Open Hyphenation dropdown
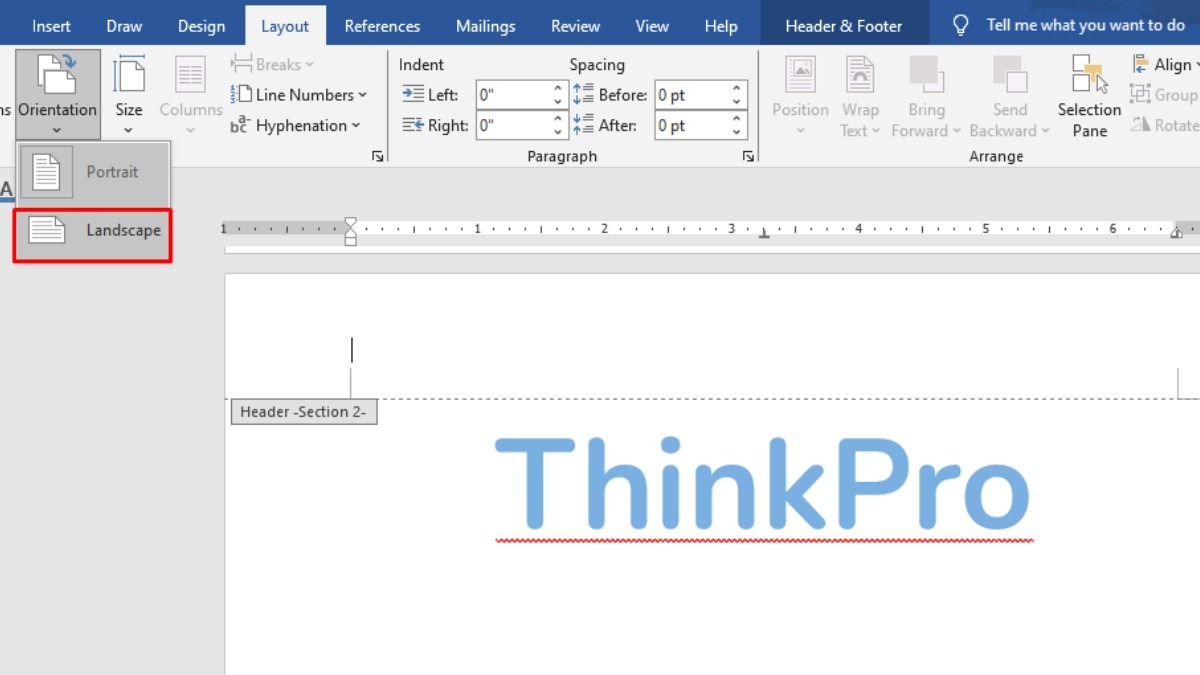1200x675 pixels. point(295,126)
